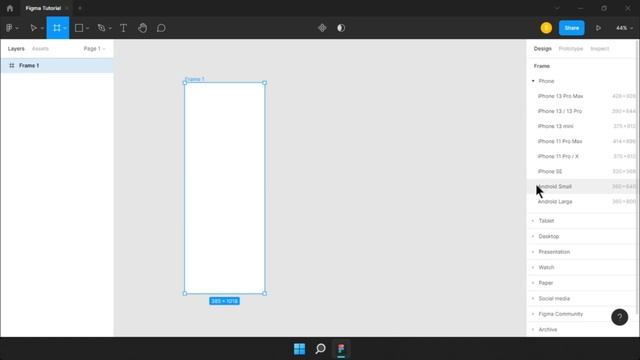Open the help question mark button
Image resolution: width=640 pixels, height=360 pixels.
620,317
